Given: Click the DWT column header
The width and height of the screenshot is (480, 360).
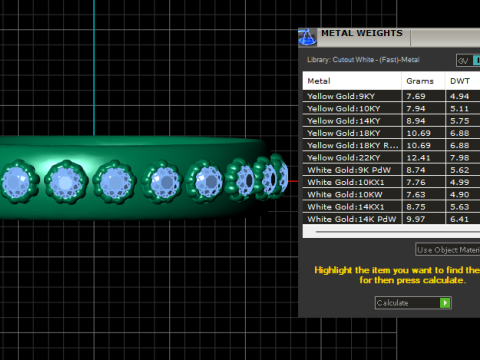Looking at the screenshot, I should [463, 81].
